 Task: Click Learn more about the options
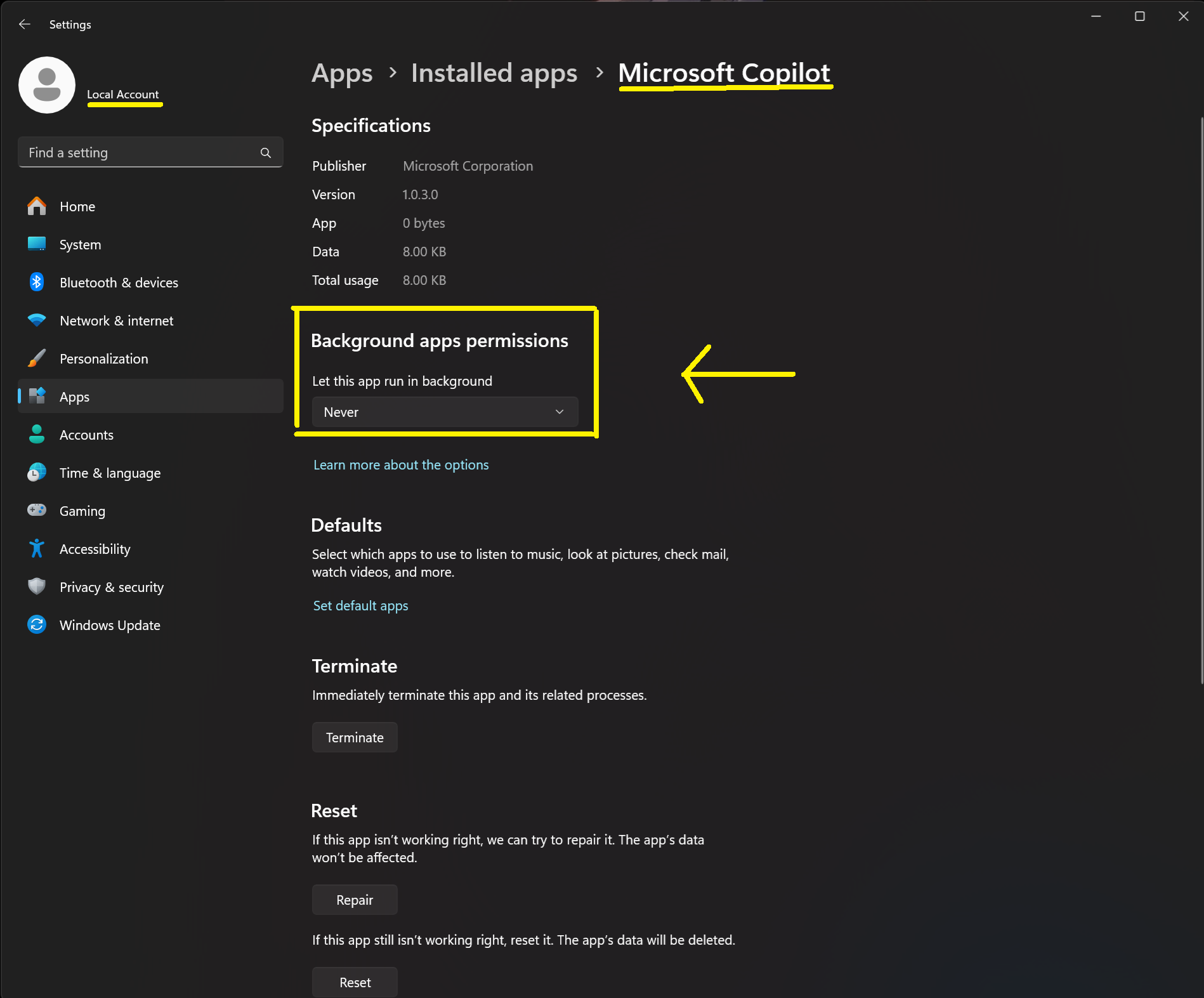(401, 465)
